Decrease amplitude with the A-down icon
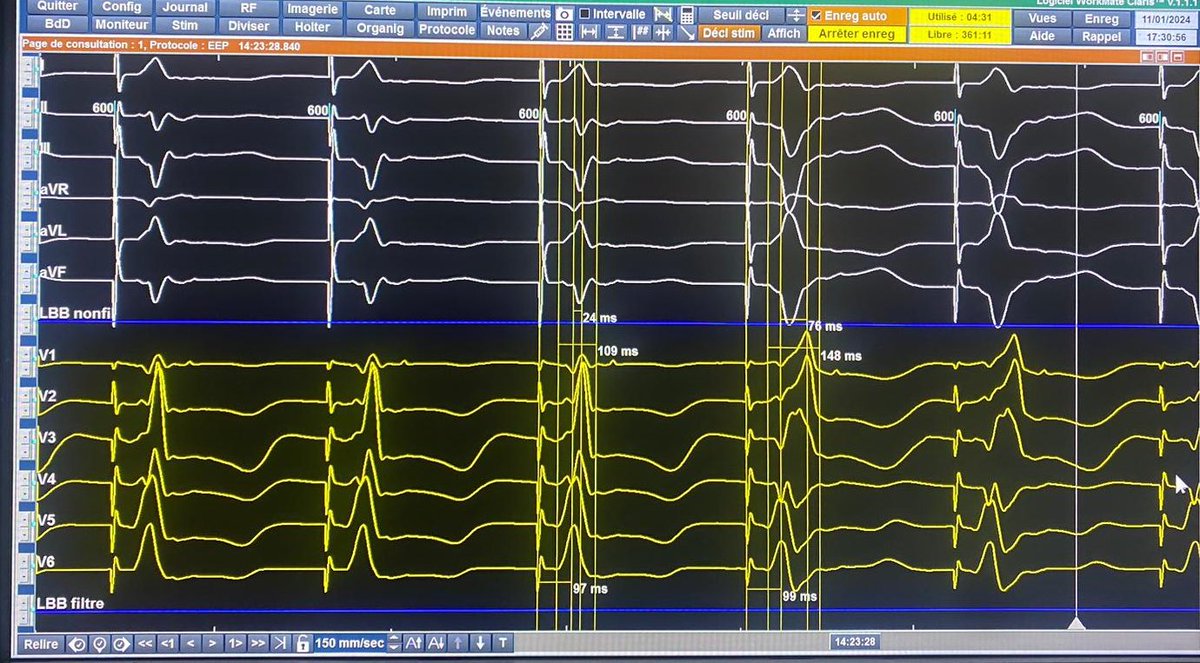The height and width of the screenshot is (663, 1200). tap(437, 644)
